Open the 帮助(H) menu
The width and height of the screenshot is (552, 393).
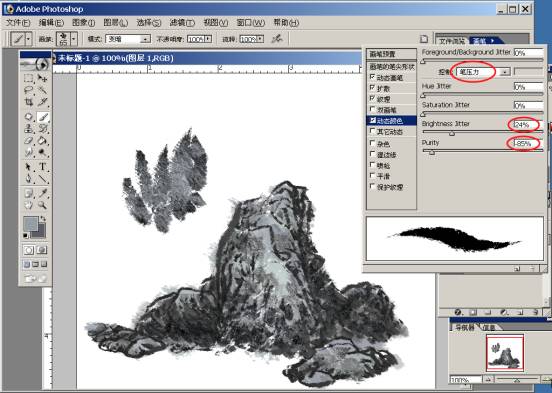point(286,23)
